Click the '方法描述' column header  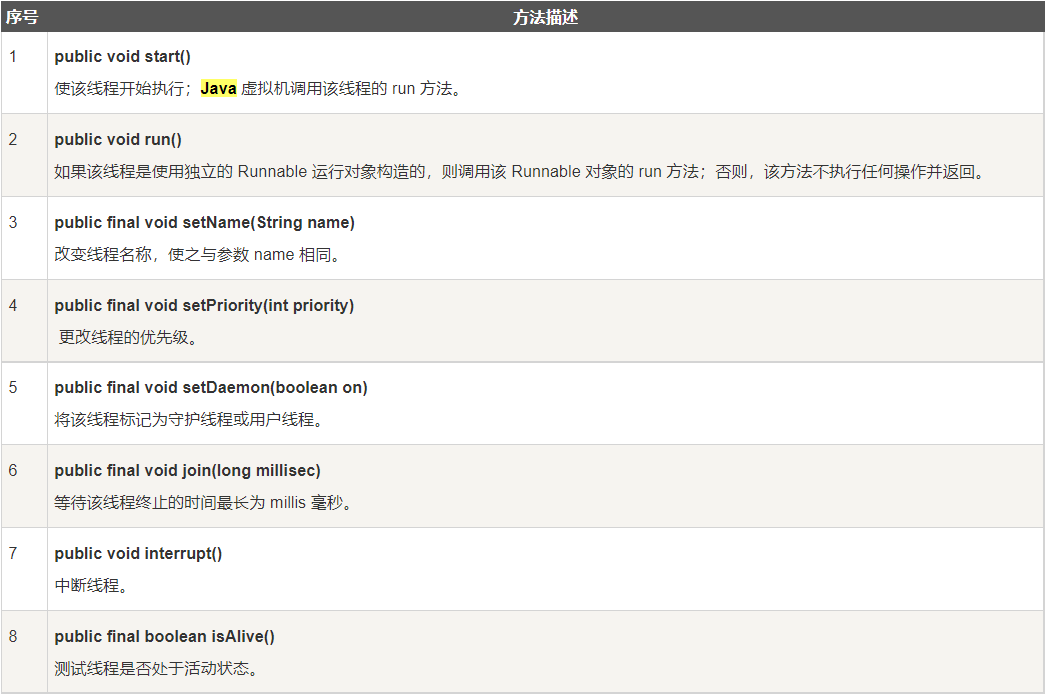(545, 17)
